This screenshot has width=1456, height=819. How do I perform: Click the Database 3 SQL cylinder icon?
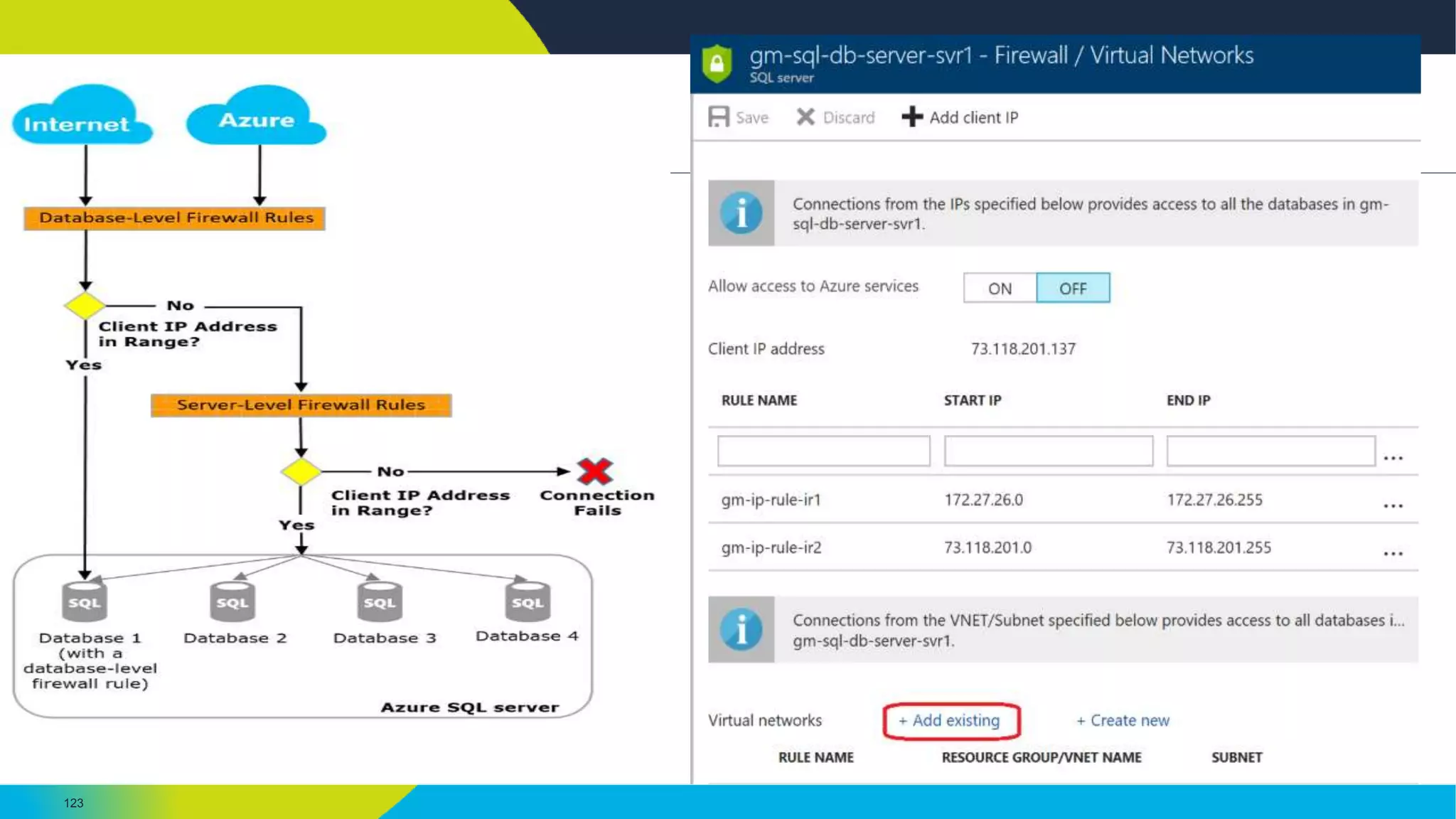point(380,601)
